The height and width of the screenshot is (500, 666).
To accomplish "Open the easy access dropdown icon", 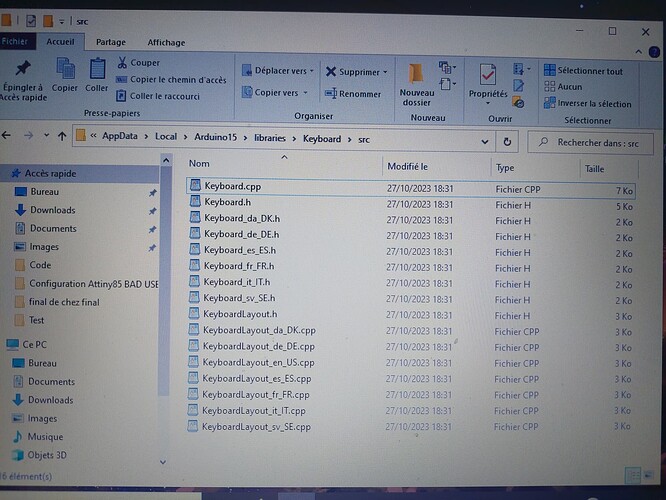I will pos(447,84).
